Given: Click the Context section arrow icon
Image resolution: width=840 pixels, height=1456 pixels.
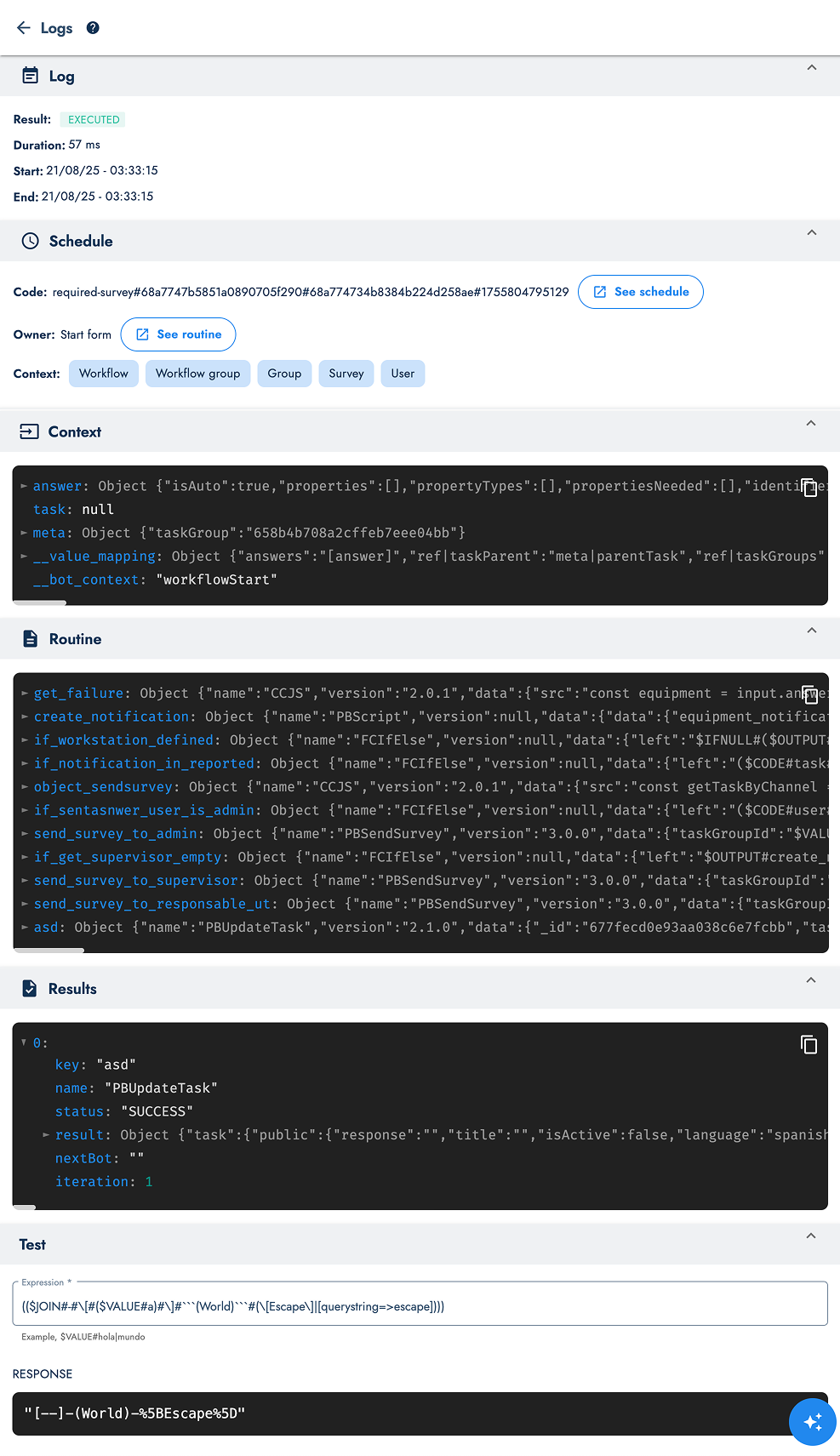Looking at the screenshot, I should pos(29,431).
